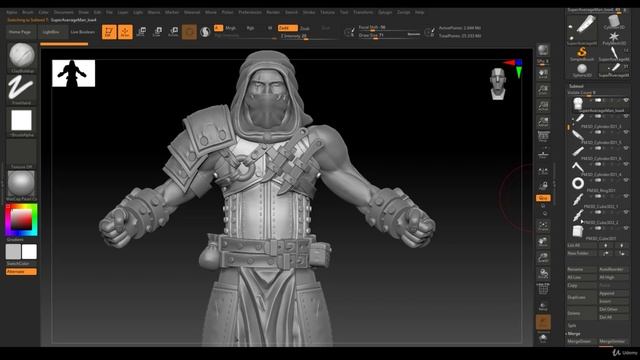Viewport: 640px width, 360px height.
Task: Enable the M material mode
Action: pos(270,28)
